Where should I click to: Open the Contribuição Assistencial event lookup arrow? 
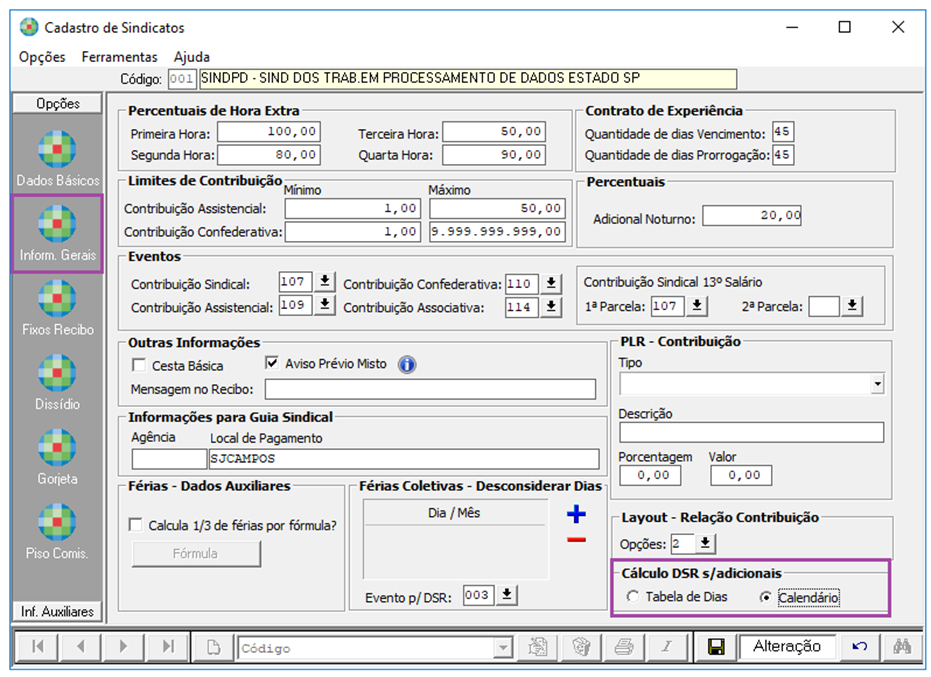click(x=325, y=305)
